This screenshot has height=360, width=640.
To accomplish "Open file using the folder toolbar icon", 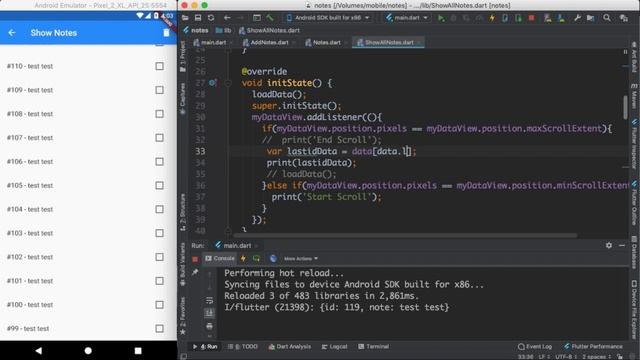I will (x=185, y=18).
